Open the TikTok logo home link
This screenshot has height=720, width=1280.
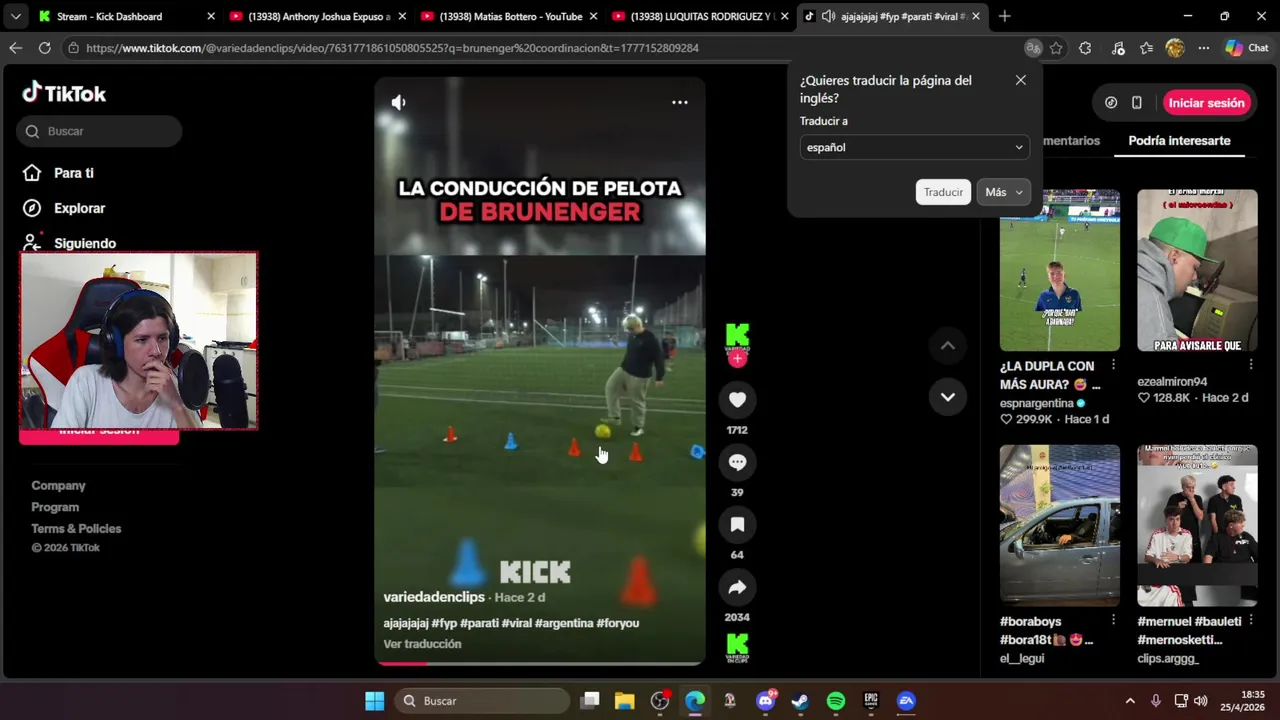pos(64,93)
